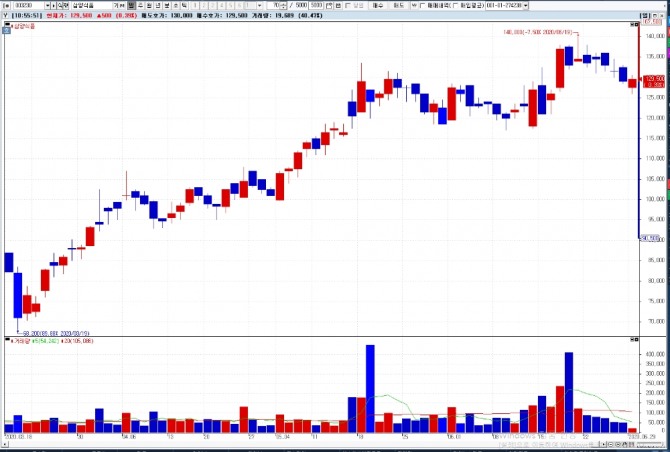
Task: Click the top-left toolbar record icon
Action: [6, 6]
